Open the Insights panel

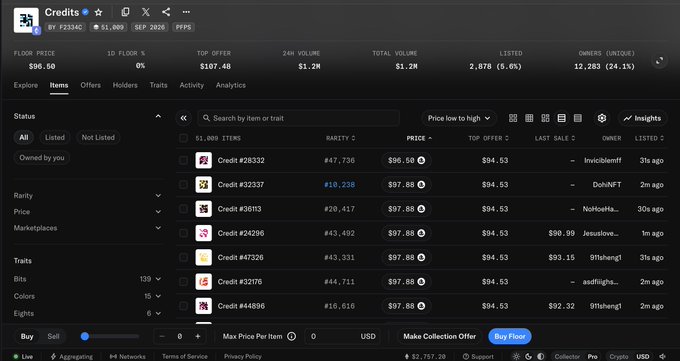pos(642,118)
